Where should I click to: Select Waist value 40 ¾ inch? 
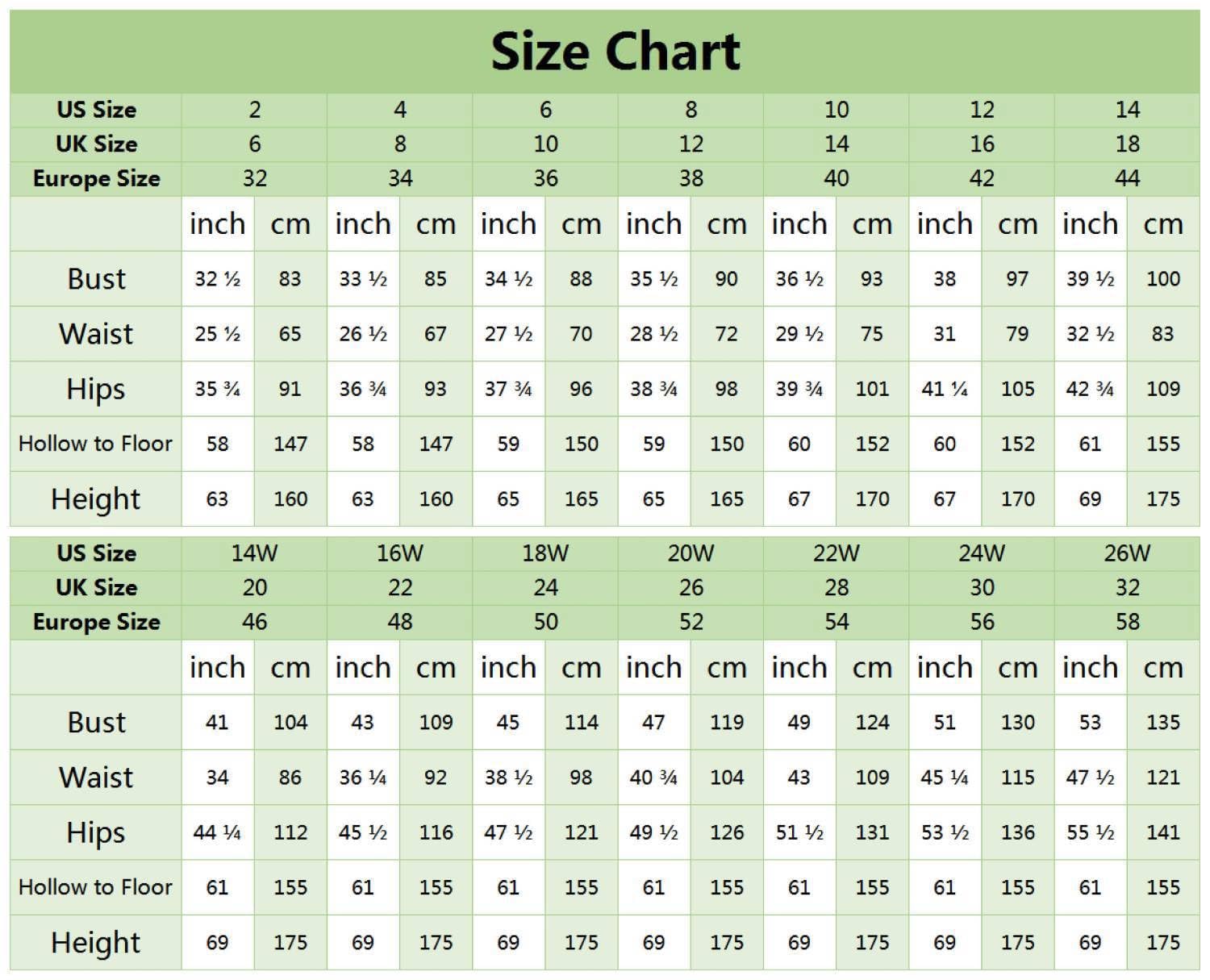[x=653, y=778]
